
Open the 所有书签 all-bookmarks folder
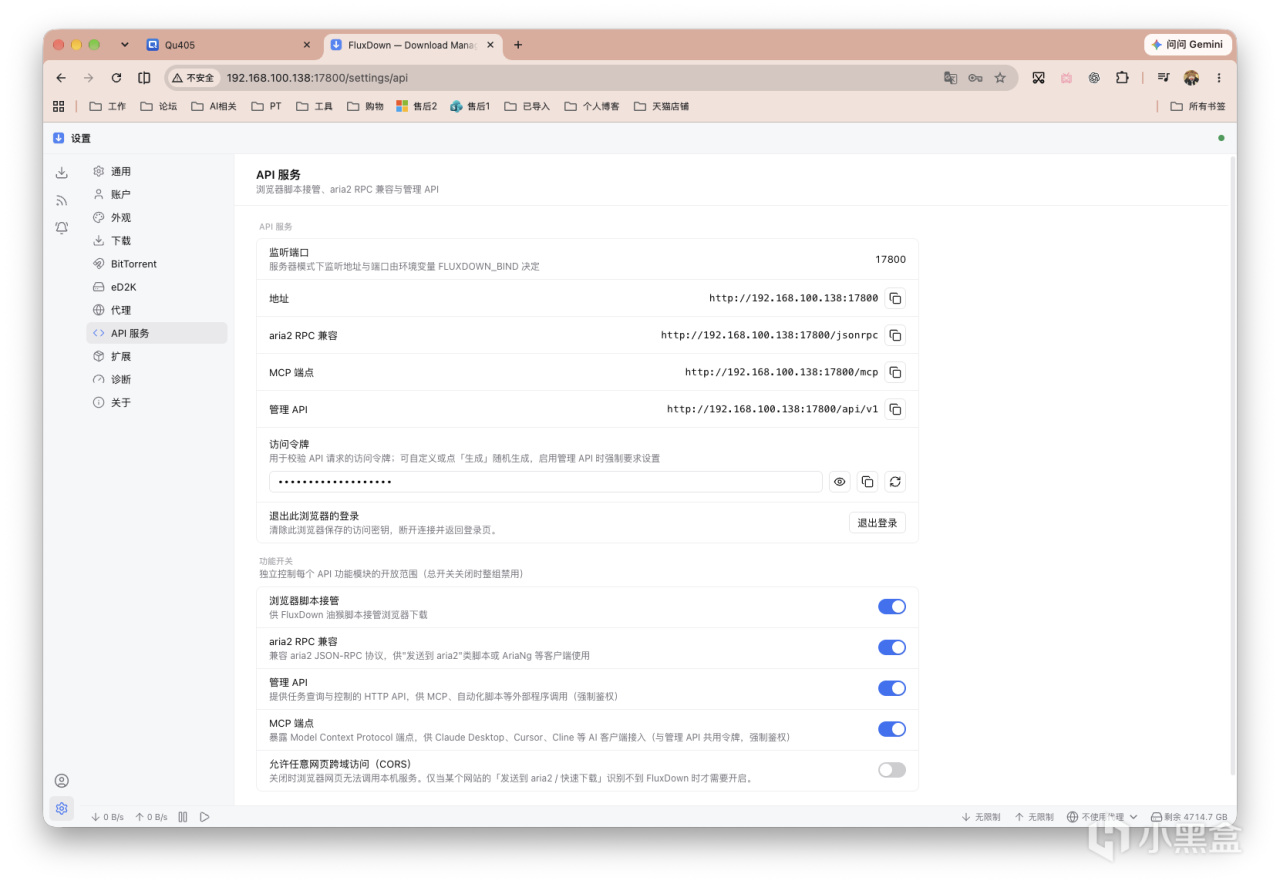[1197, 106]
